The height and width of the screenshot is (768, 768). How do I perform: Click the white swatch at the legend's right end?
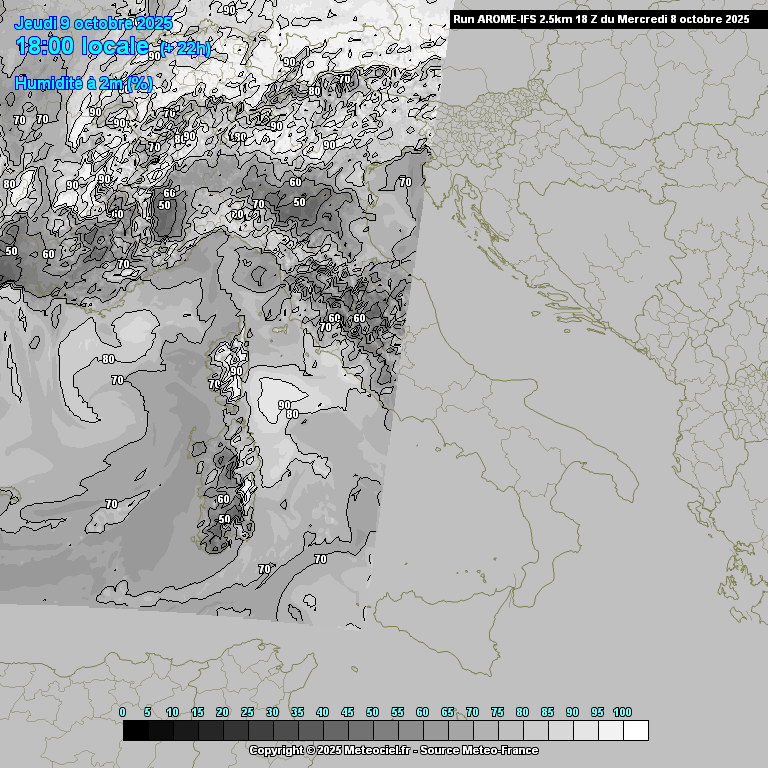click(635, 731)
